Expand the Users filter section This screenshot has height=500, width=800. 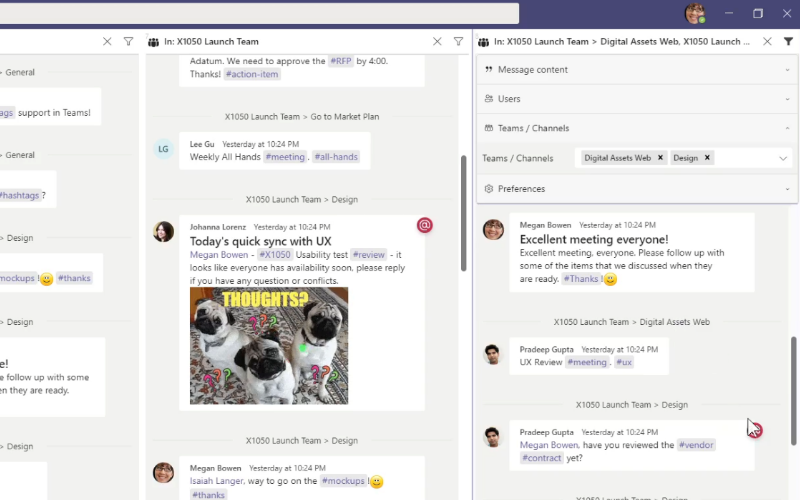637,99
